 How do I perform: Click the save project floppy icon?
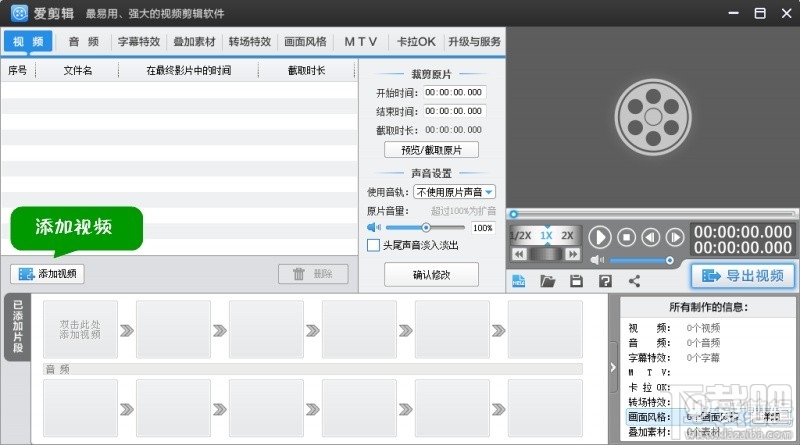577,281
